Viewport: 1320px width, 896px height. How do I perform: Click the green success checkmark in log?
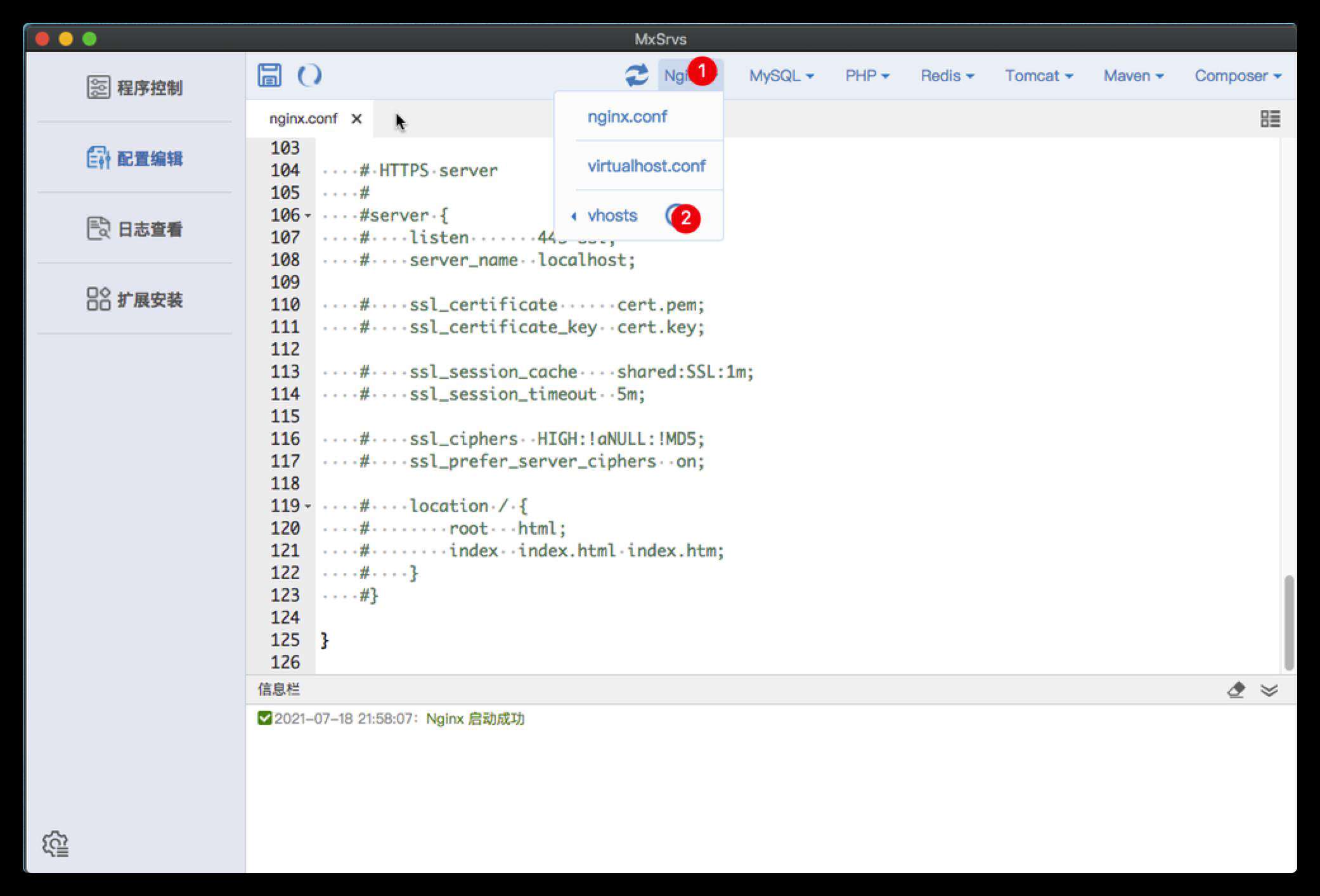point(264,718)
